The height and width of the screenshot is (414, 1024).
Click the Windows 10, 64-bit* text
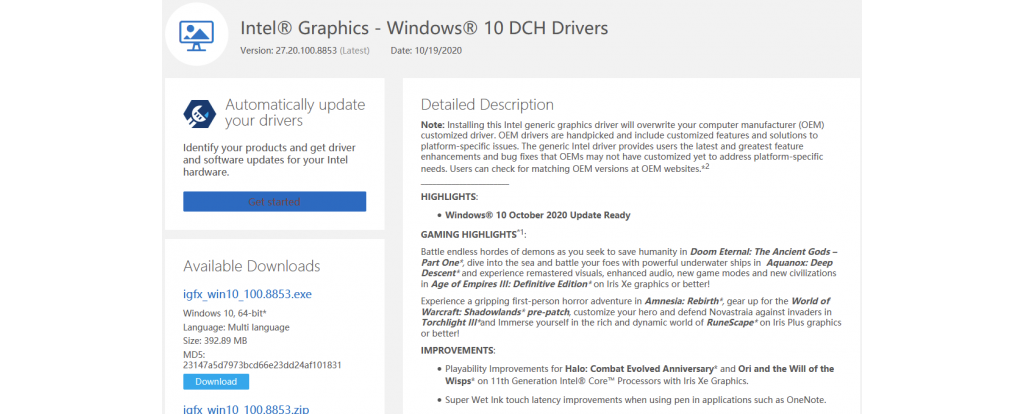pyautogui.click(x=225, y=313)
